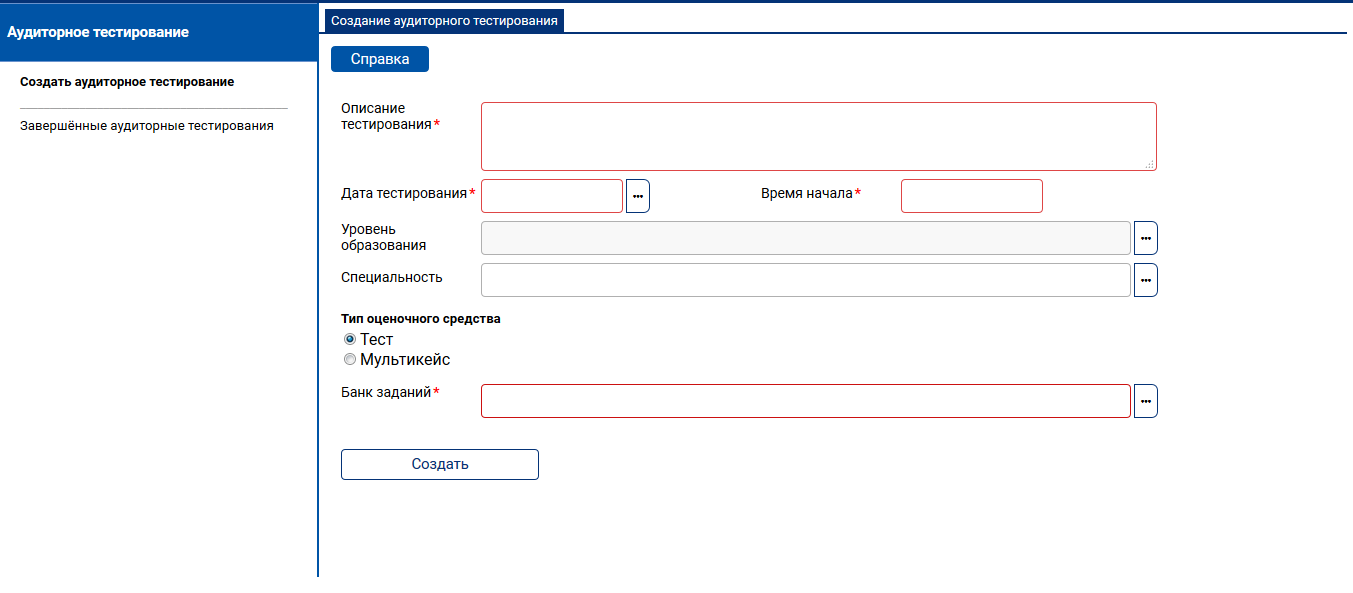
Task: Click the Дата тестирования input field
Action: point(552,196)
